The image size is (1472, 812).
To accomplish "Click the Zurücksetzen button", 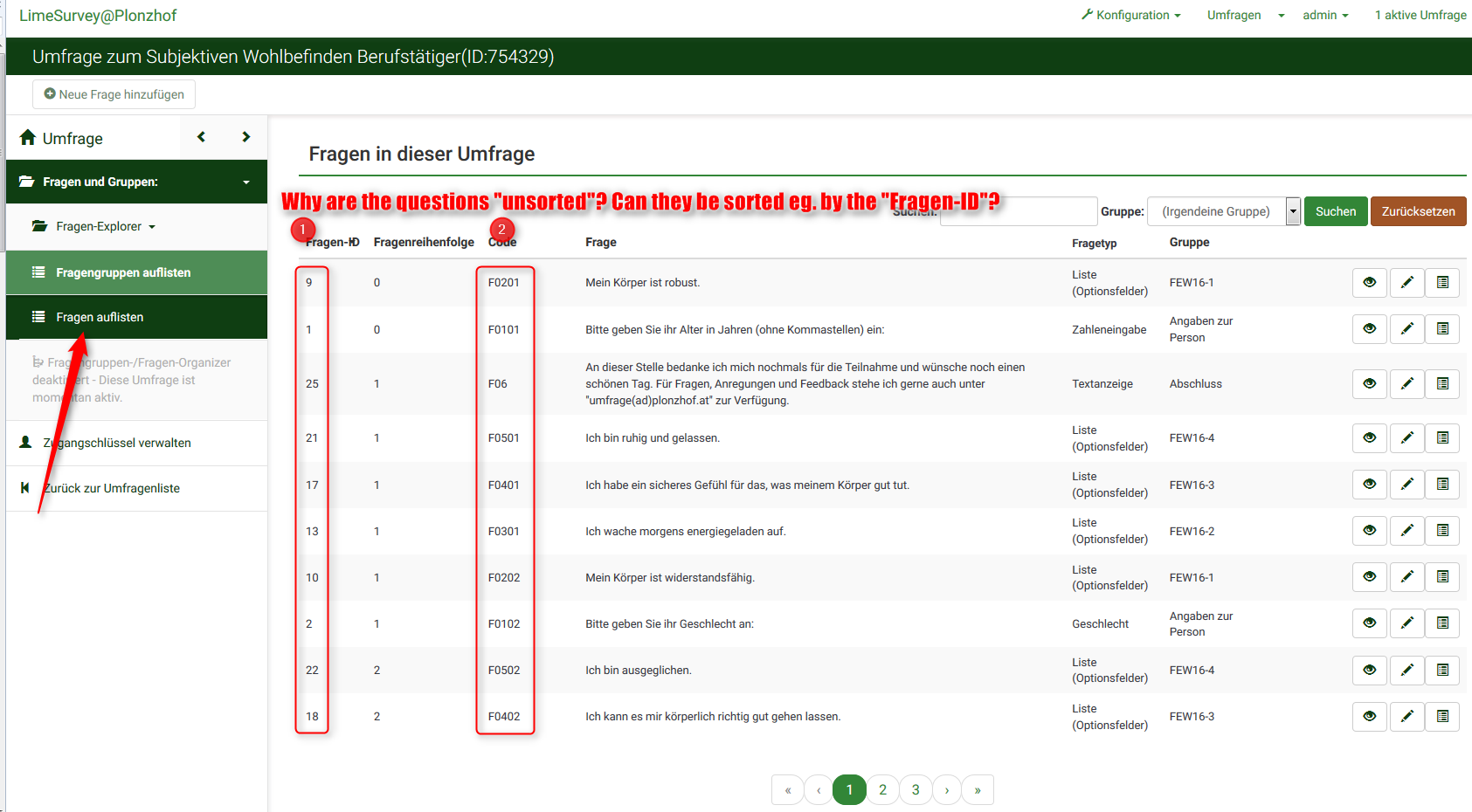I will (1418, 211).
